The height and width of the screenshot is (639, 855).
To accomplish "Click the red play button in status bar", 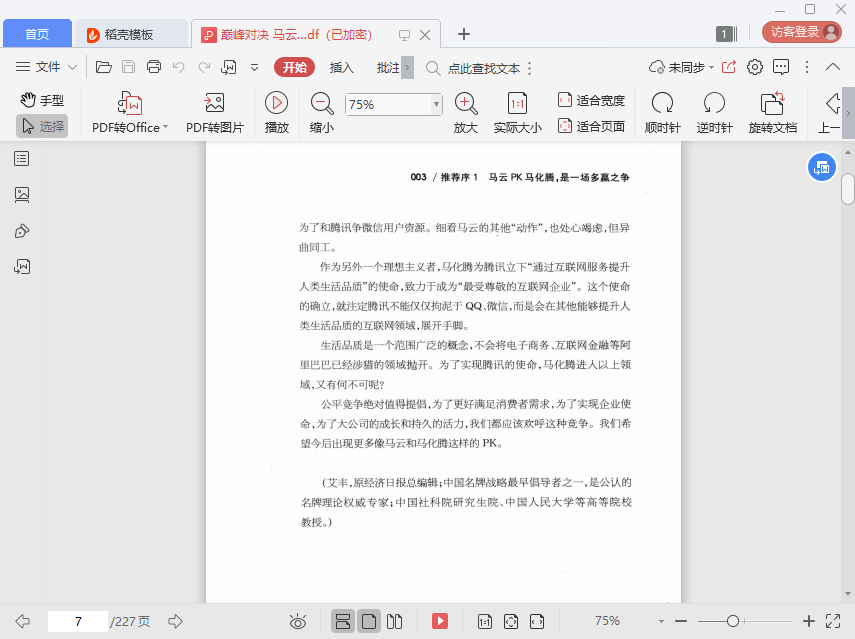I will point(439,621).
